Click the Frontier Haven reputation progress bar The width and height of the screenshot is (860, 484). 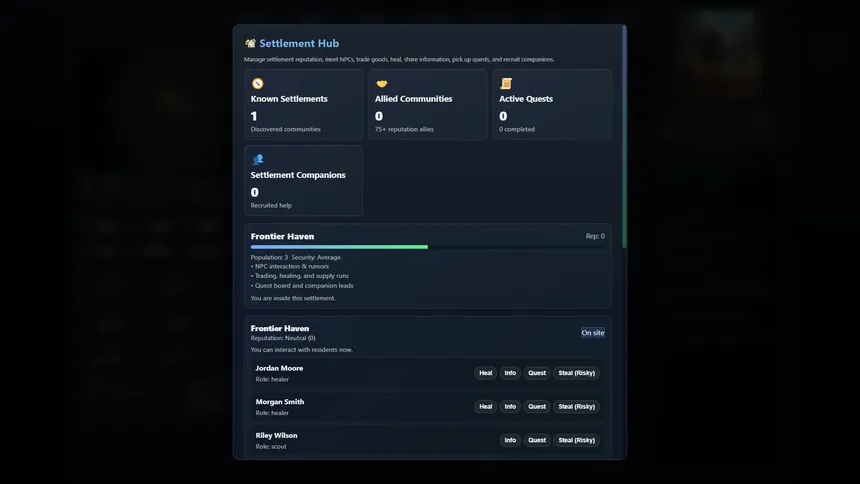pyautogui.click(x=339, y=247)
